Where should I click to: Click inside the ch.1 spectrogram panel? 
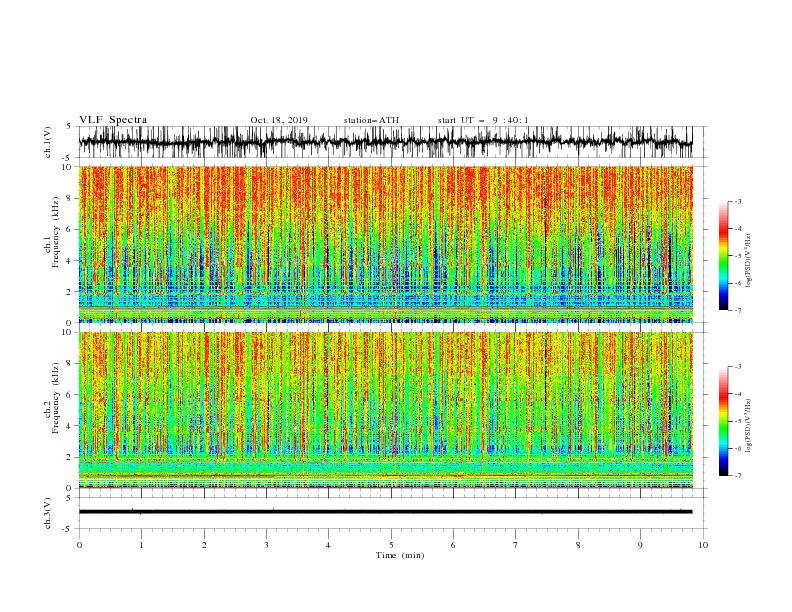[385, 244]
